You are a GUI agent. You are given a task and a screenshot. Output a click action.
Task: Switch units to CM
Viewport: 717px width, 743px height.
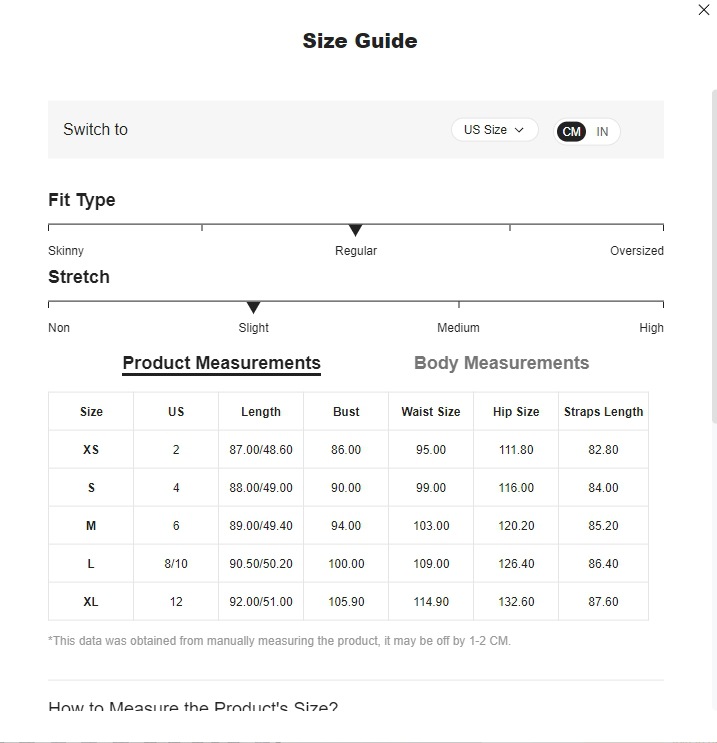[571, 132]
